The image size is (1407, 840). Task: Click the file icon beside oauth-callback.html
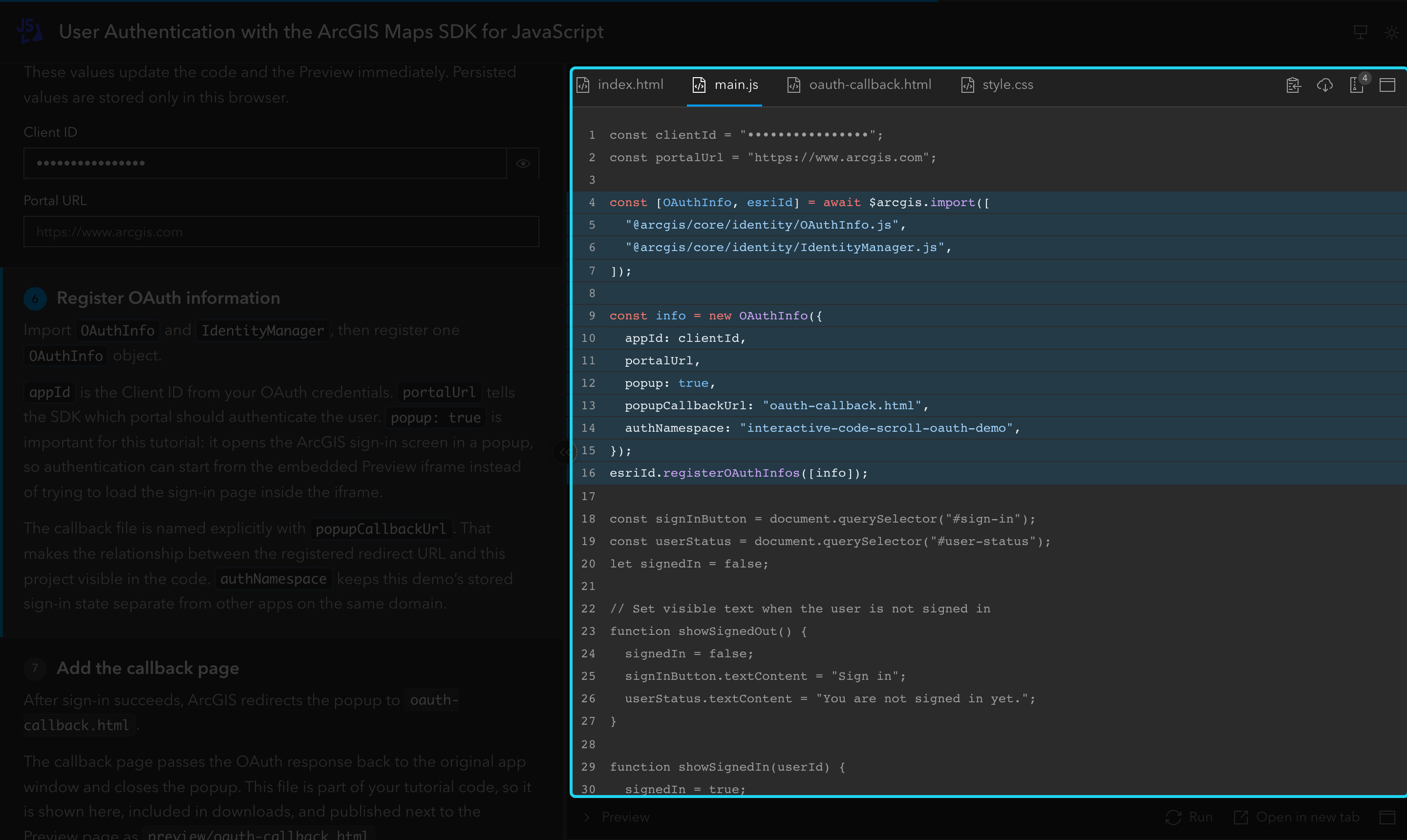(x=794, y=85)
